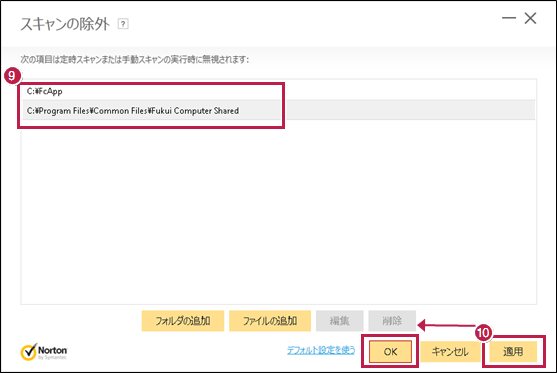Click the キャンセル button
Viewport: 557px width, 373px height.
click(x=450, y=352)
